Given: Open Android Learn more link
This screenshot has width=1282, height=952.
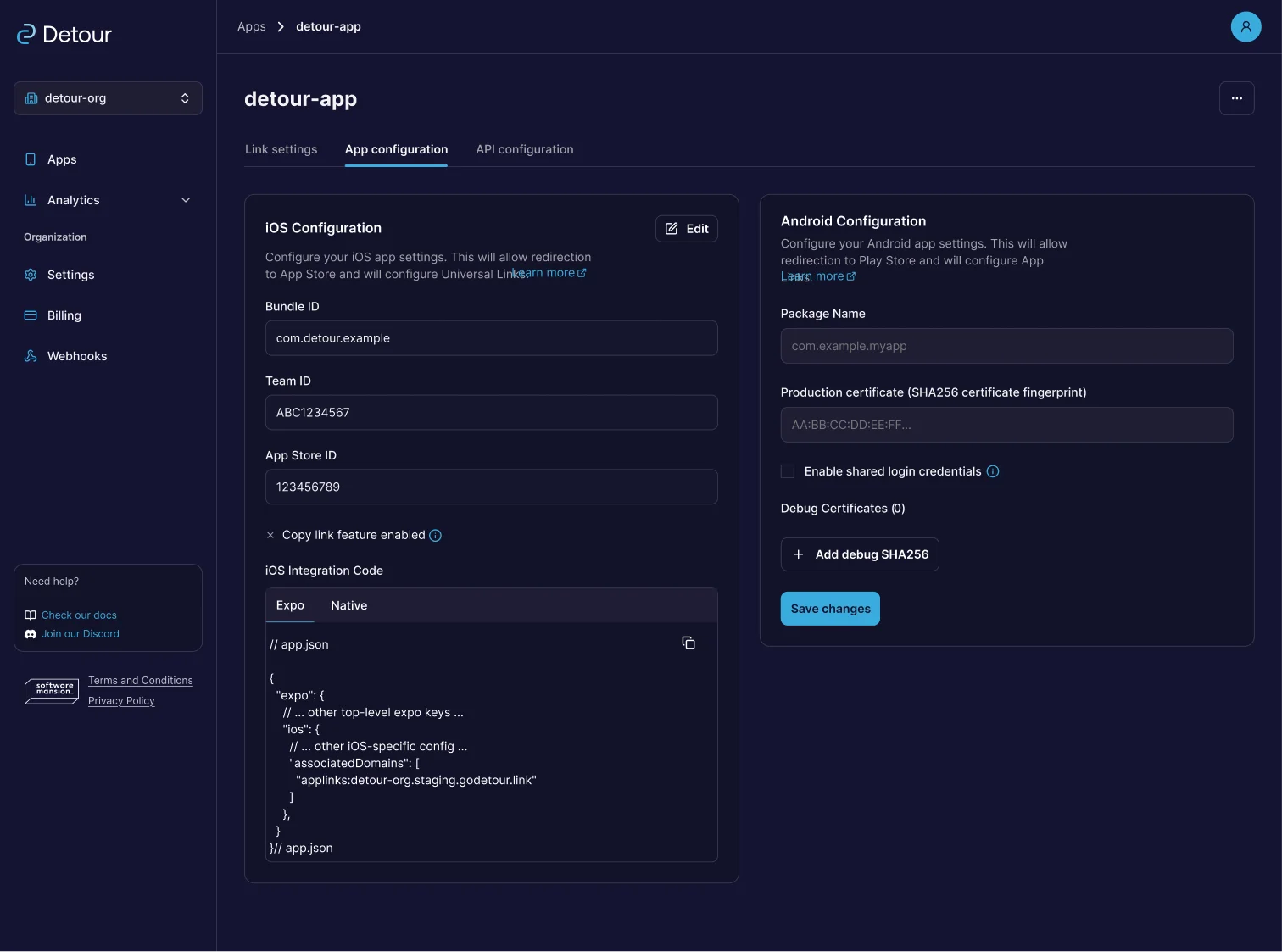Looking at the screenshot, I should tap(818, 276).
